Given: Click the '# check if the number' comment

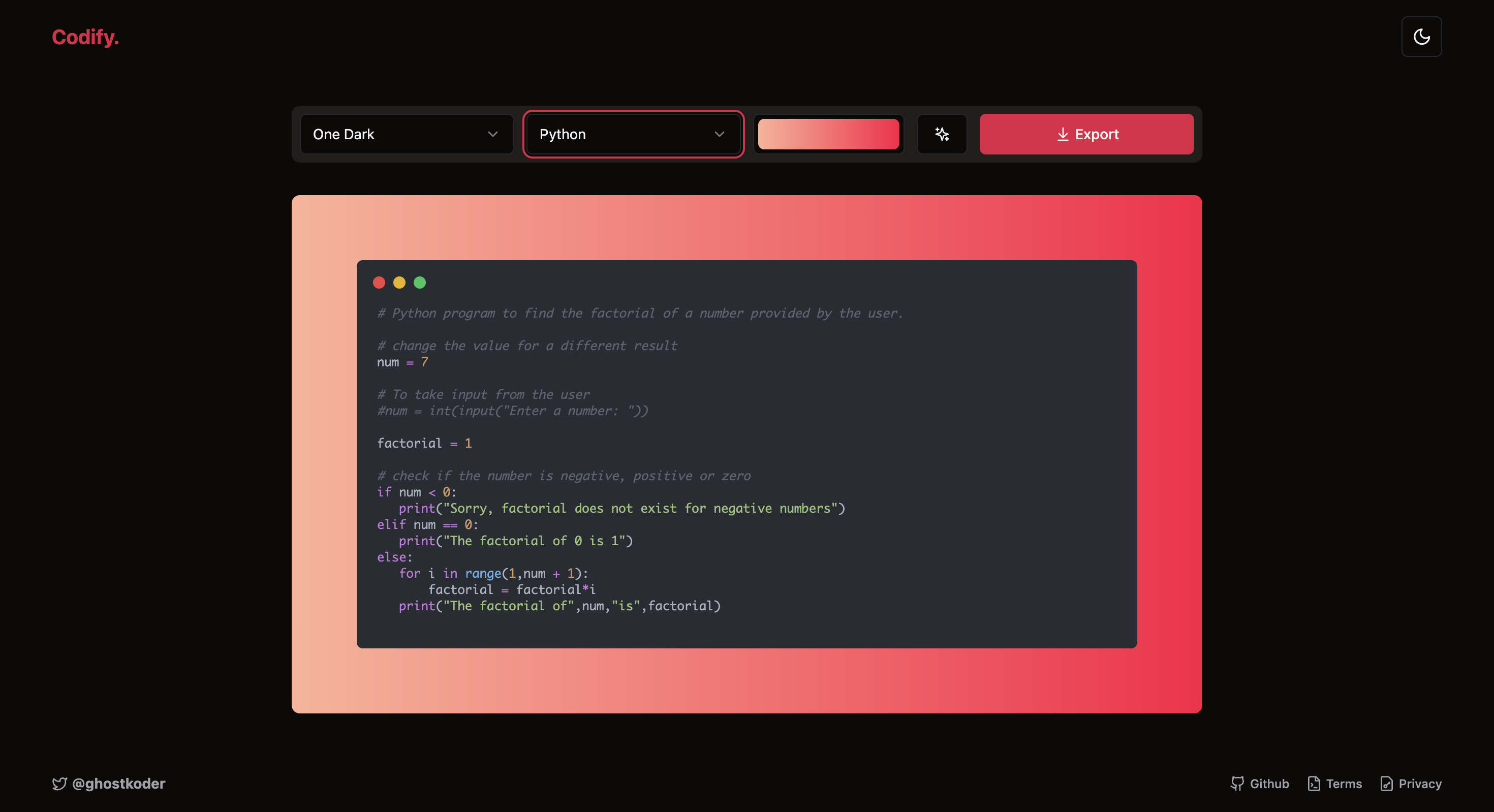Looking at the screenshot, I should (x=564, y=476).
